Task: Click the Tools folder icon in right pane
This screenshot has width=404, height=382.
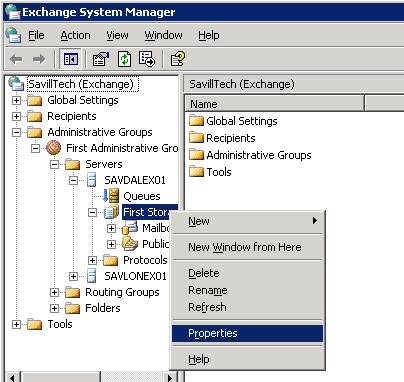Action: [x=196, y=171]
